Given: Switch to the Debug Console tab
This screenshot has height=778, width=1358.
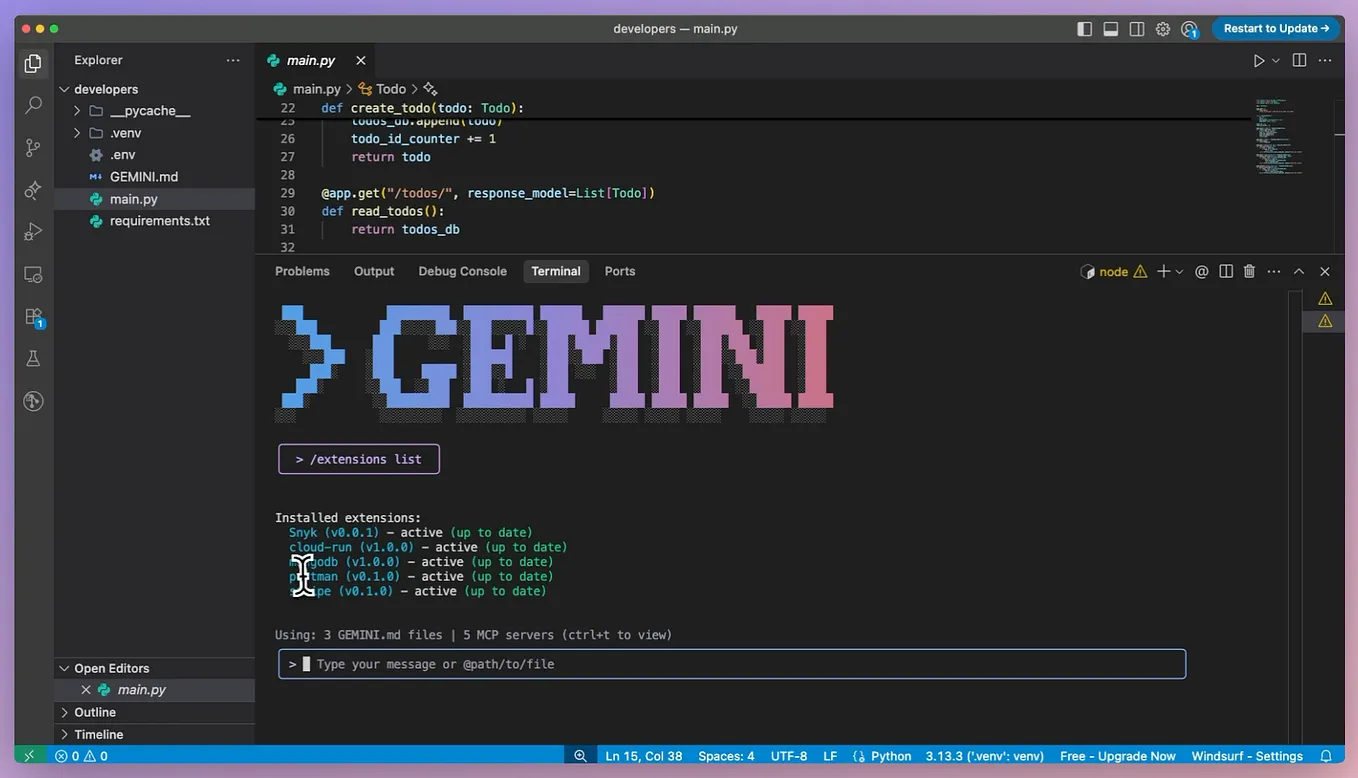Looking at the screenshot, I should 462,271.
